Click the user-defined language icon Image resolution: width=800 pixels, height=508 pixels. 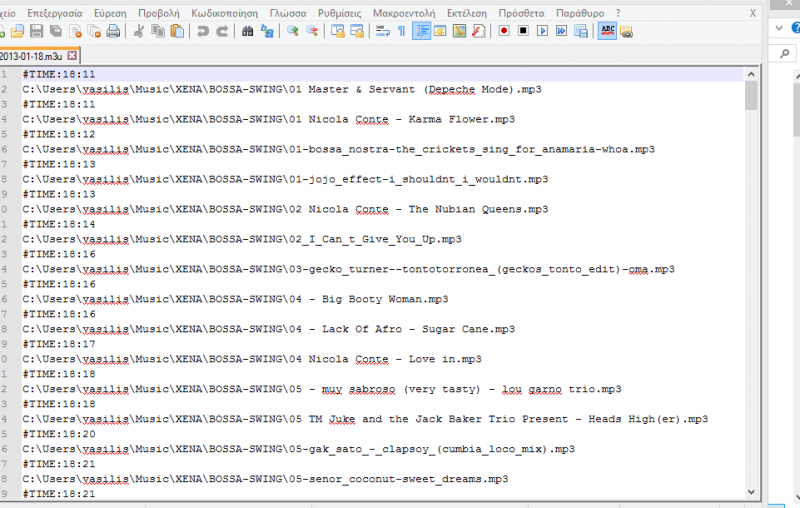tap(440, 32)
